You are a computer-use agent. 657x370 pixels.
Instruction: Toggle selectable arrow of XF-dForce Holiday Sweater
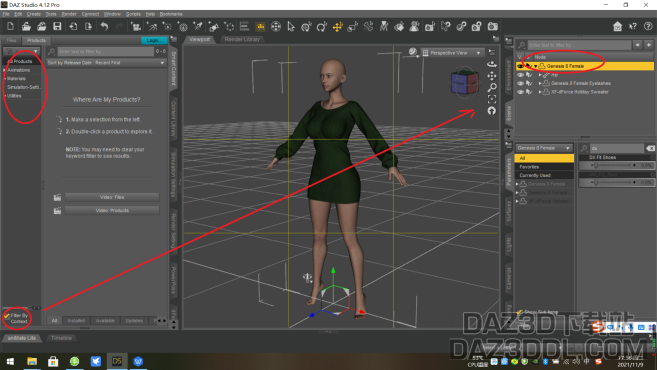pos(529,92)
